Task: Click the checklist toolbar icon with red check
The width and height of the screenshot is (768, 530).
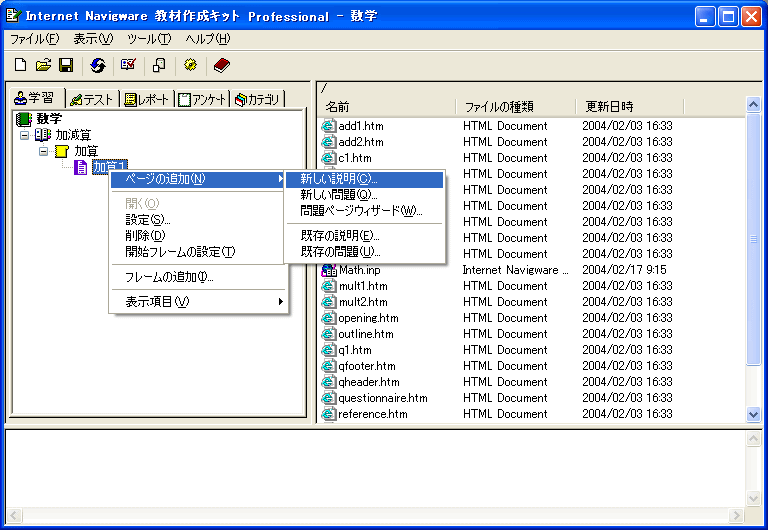Action: point(128,65)
